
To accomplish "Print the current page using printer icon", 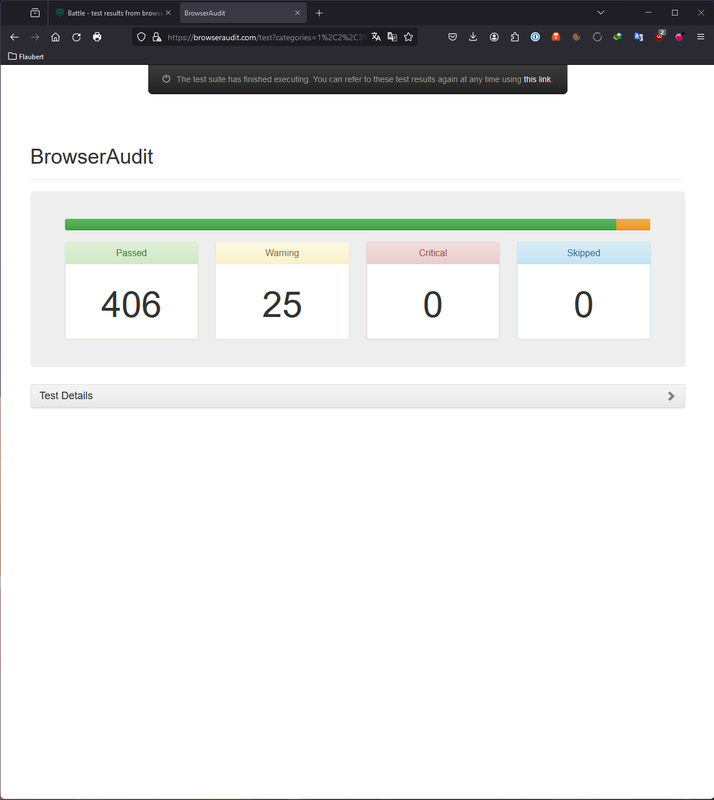I will 97,37.
